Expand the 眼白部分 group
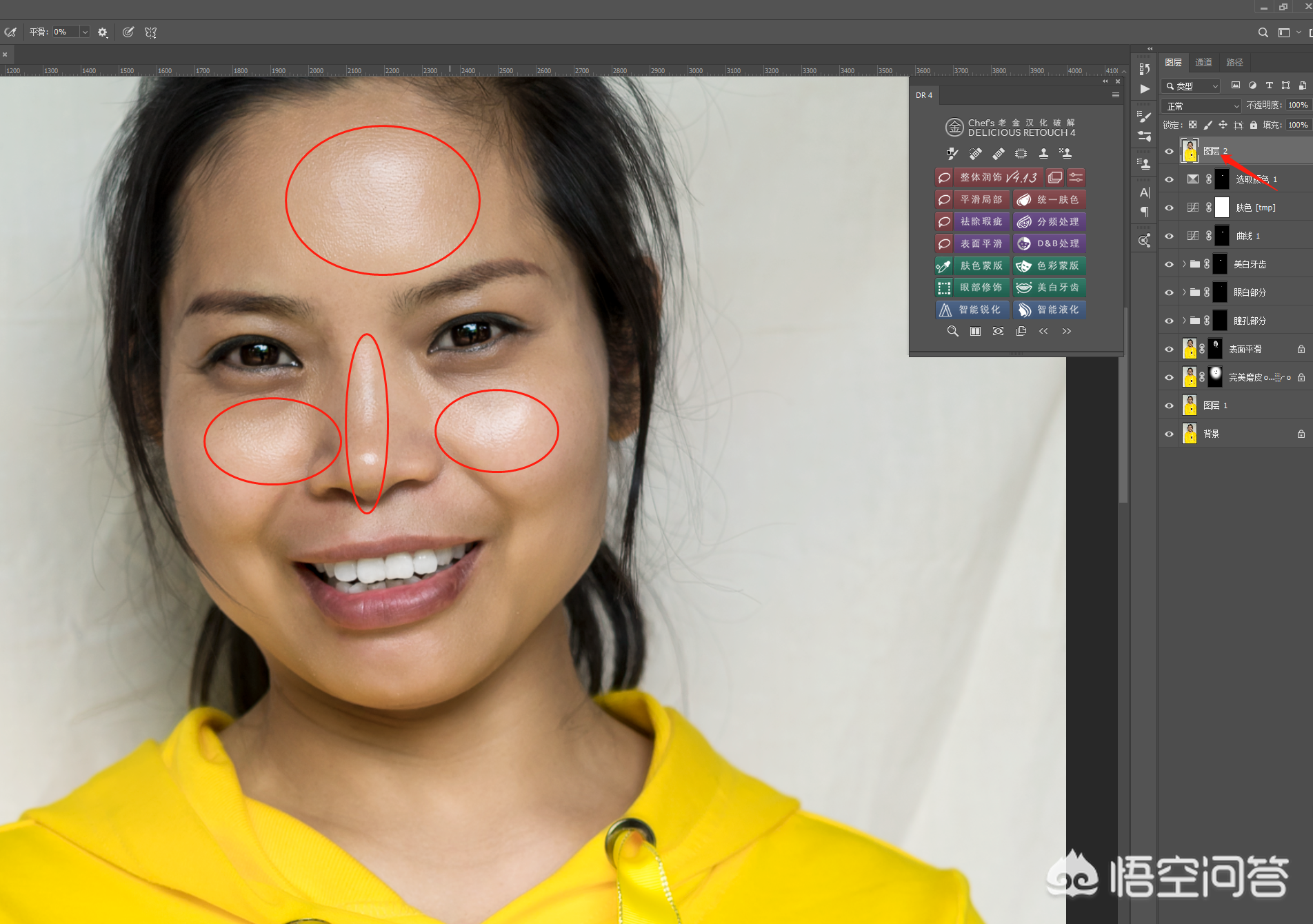 [x=1184, y=292]
